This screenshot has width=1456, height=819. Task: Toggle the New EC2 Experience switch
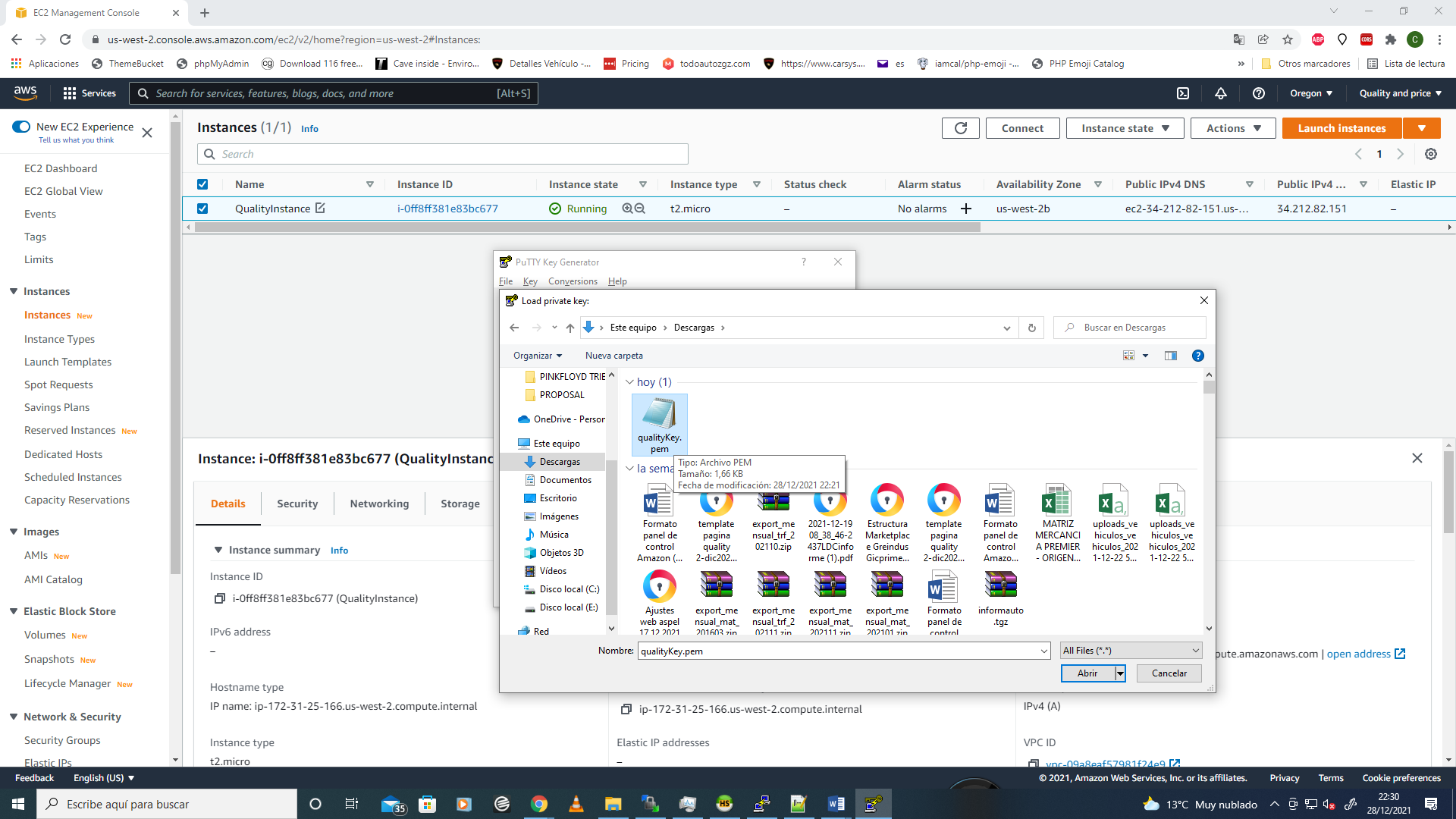pyautogui.click(x=21, y=127)
